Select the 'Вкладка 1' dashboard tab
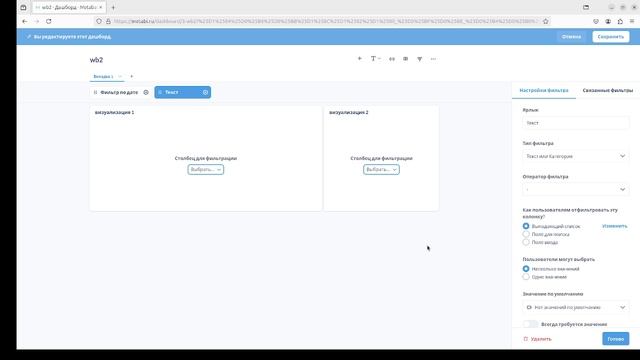640x360 pixels. (x=103, y=76)
